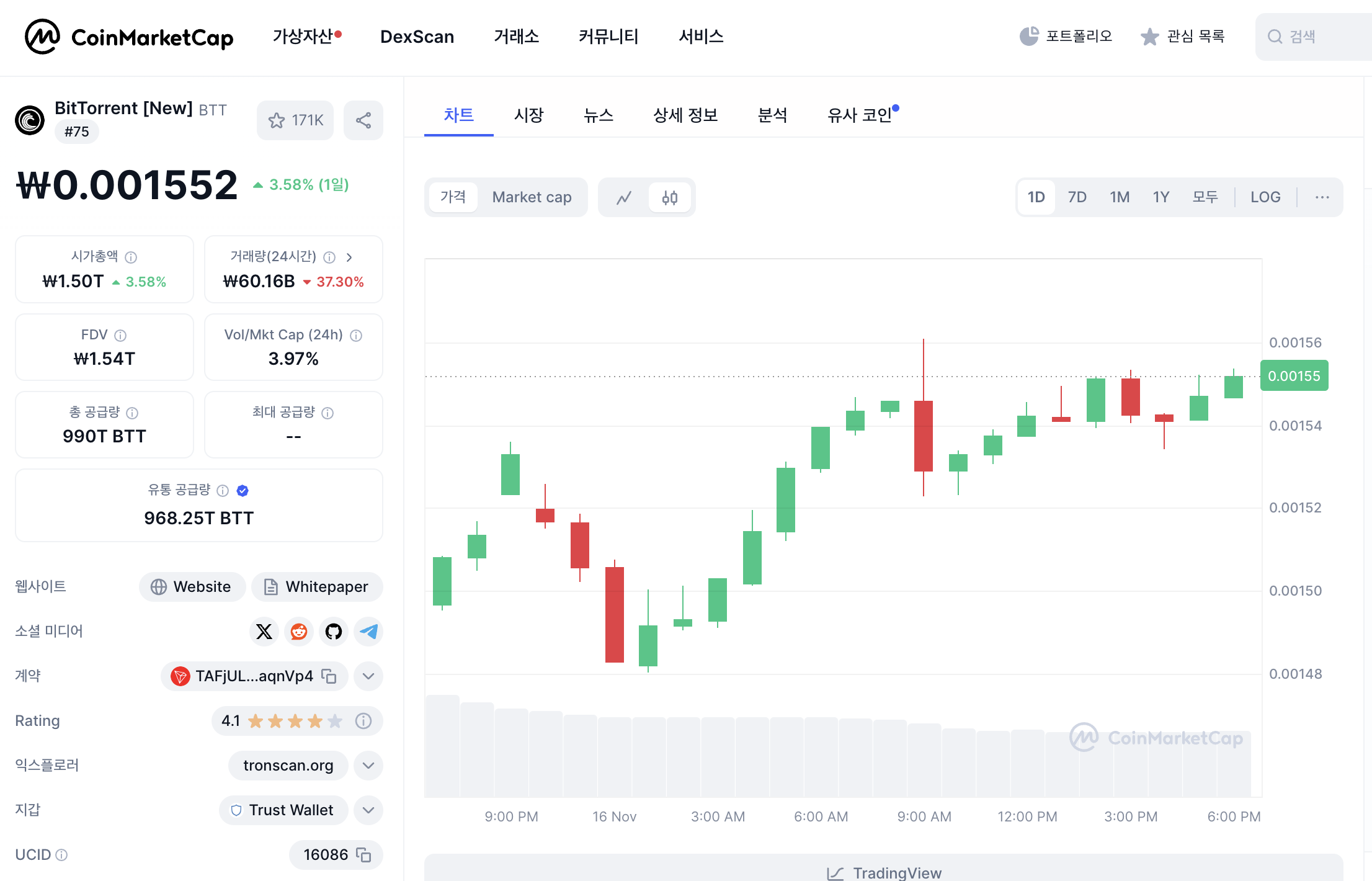Toggle the LOG scale option
The image size is (1372, 881).
1265,197
